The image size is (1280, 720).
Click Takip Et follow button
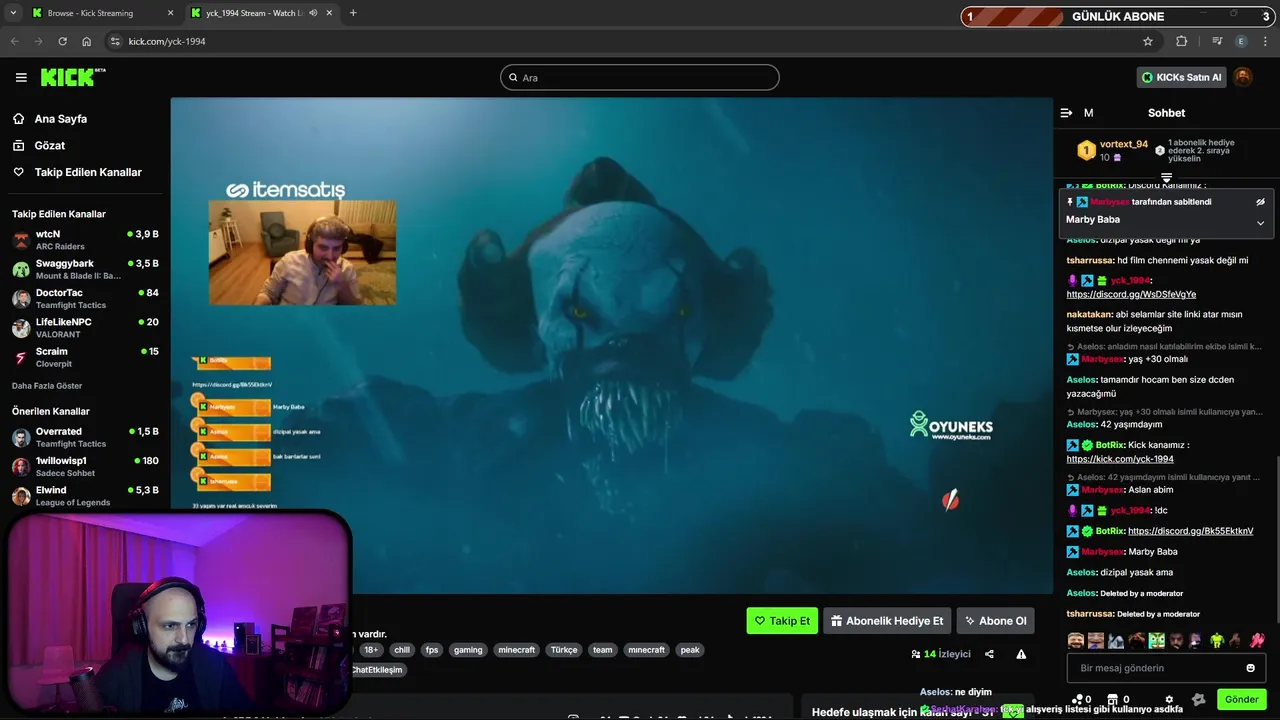(782, 621)
